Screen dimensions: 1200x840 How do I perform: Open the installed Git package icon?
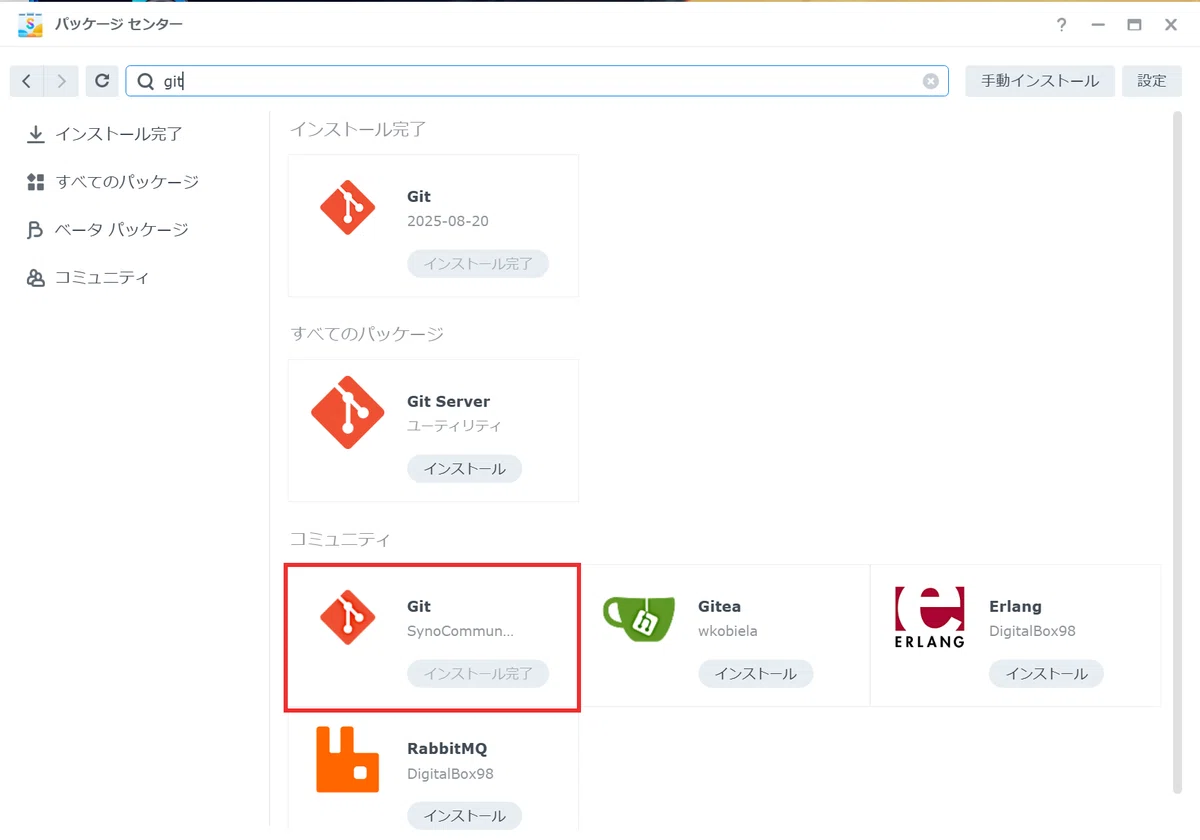click(x=348, y=208)
